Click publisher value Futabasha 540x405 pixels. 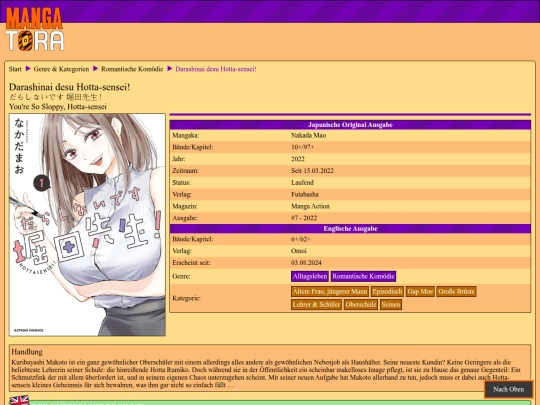[305, 194]
